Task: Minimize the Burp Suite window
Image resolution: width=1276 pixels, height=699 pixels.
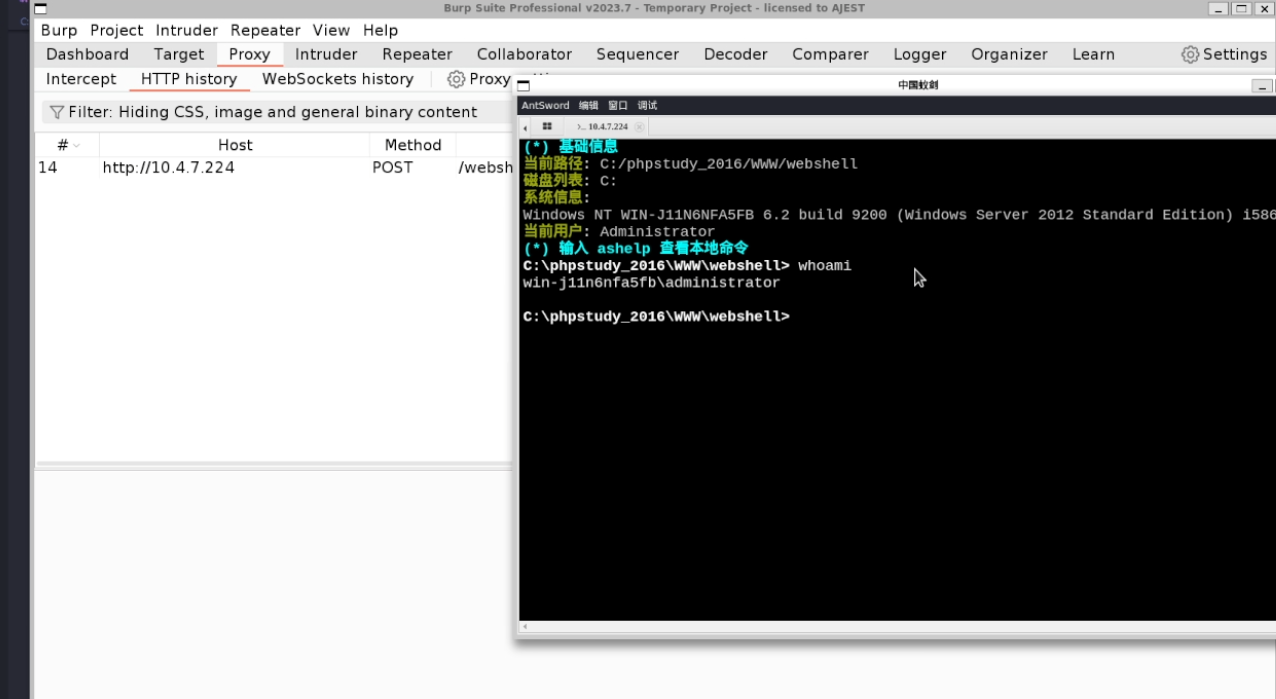Action: (x=1218, y=9)
